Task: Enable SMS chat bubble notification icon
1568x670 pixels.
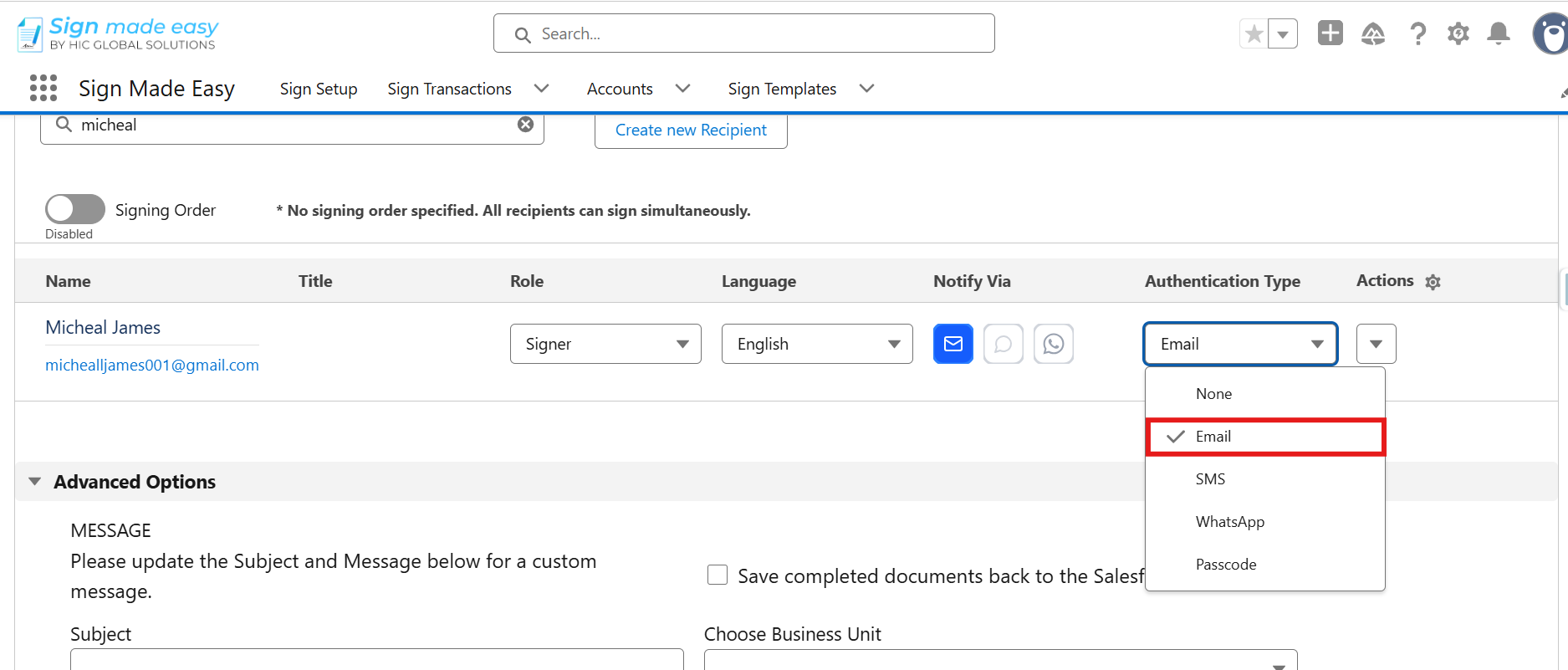Action: pyautogui.click(x=1003, y=344)
